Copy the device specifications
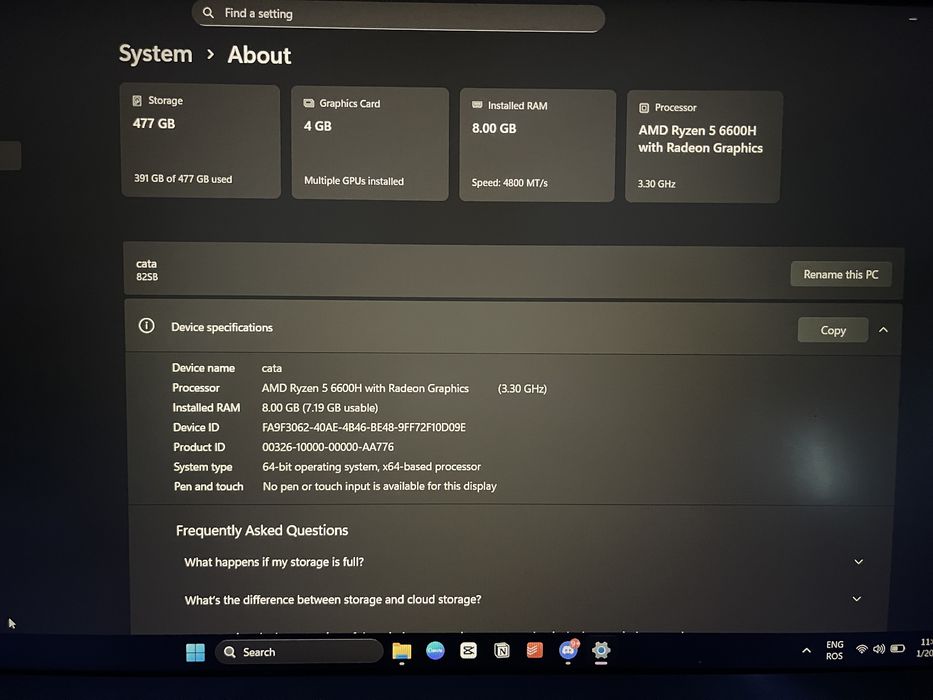933x700 pixels. [x=832, y=330]
